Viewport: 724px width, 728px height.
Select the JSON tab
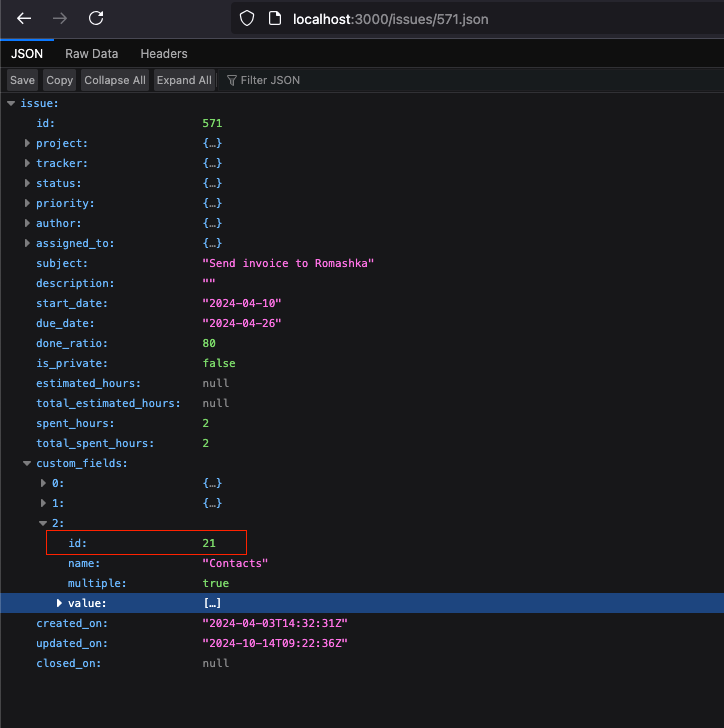27,54
